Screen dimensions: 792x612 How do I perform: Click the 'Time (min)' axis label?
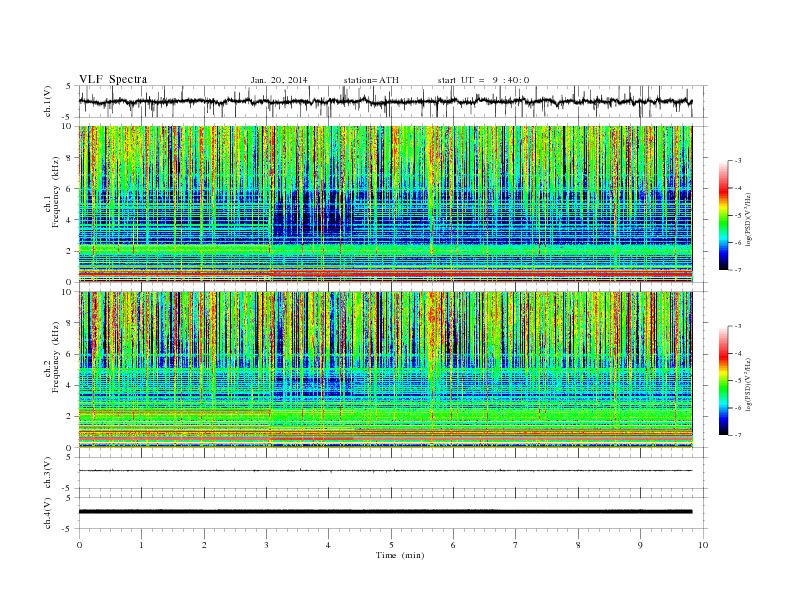(x=400, y=555)
